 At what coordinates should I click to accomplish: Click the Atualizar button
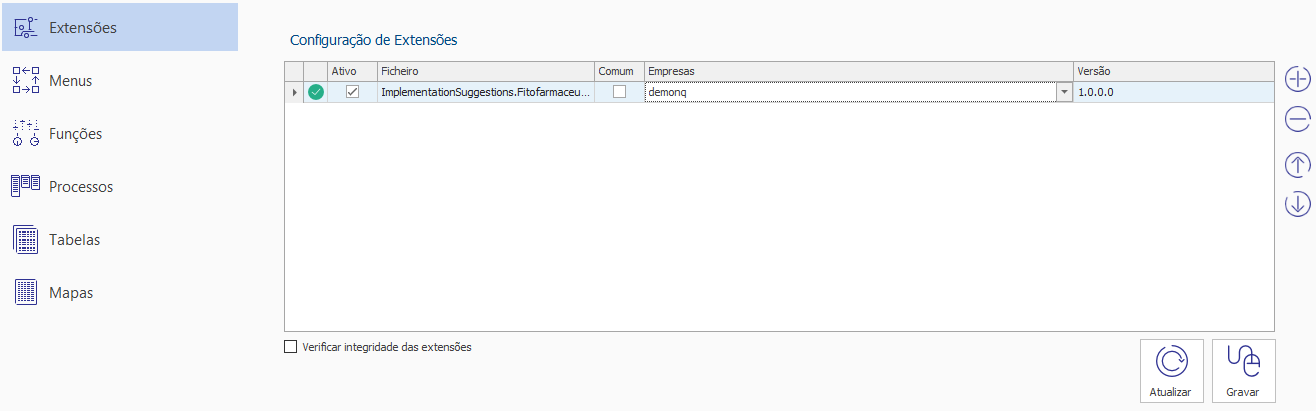1171,371
